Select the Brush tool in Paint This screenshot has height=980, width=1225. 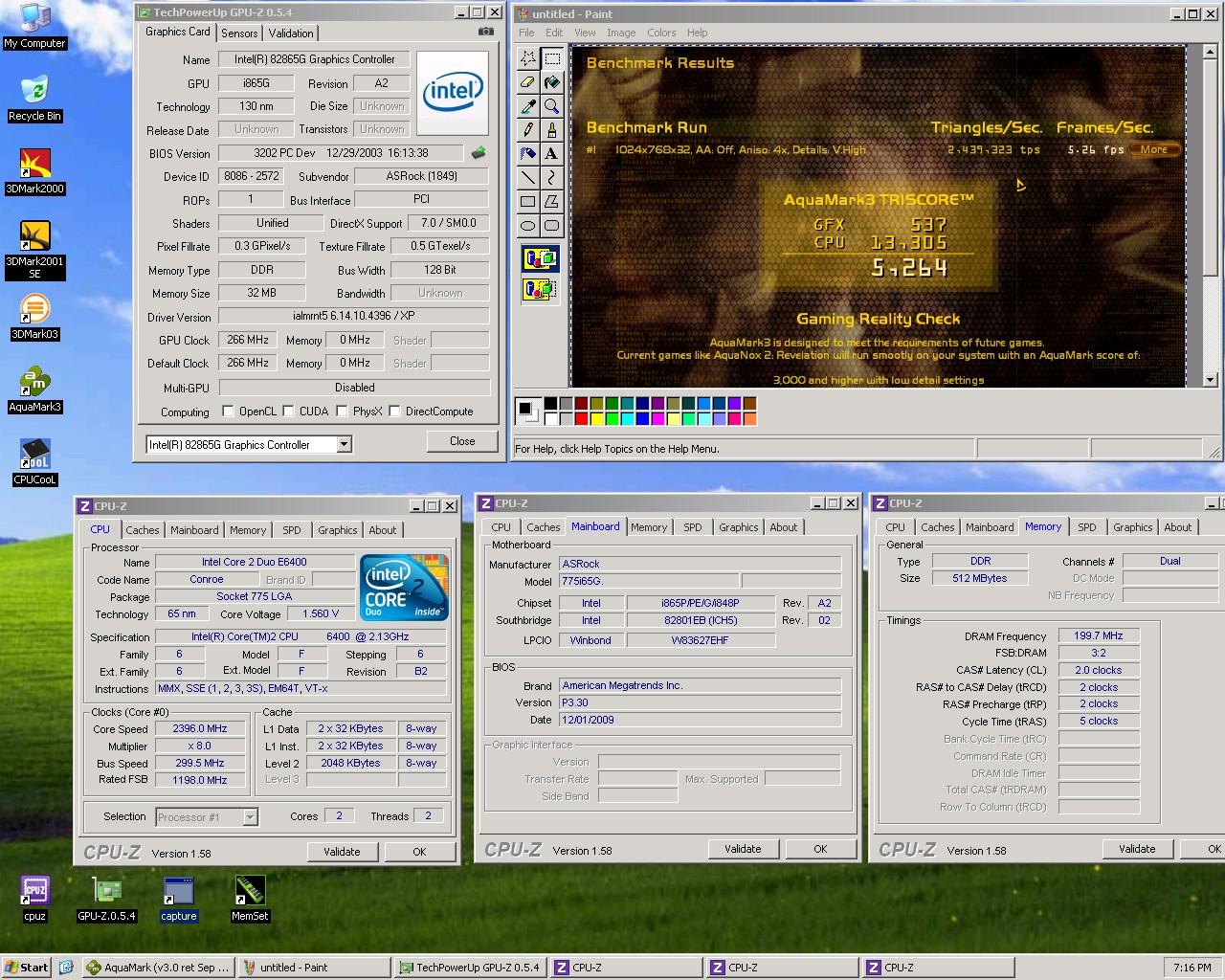coord(552,130)
